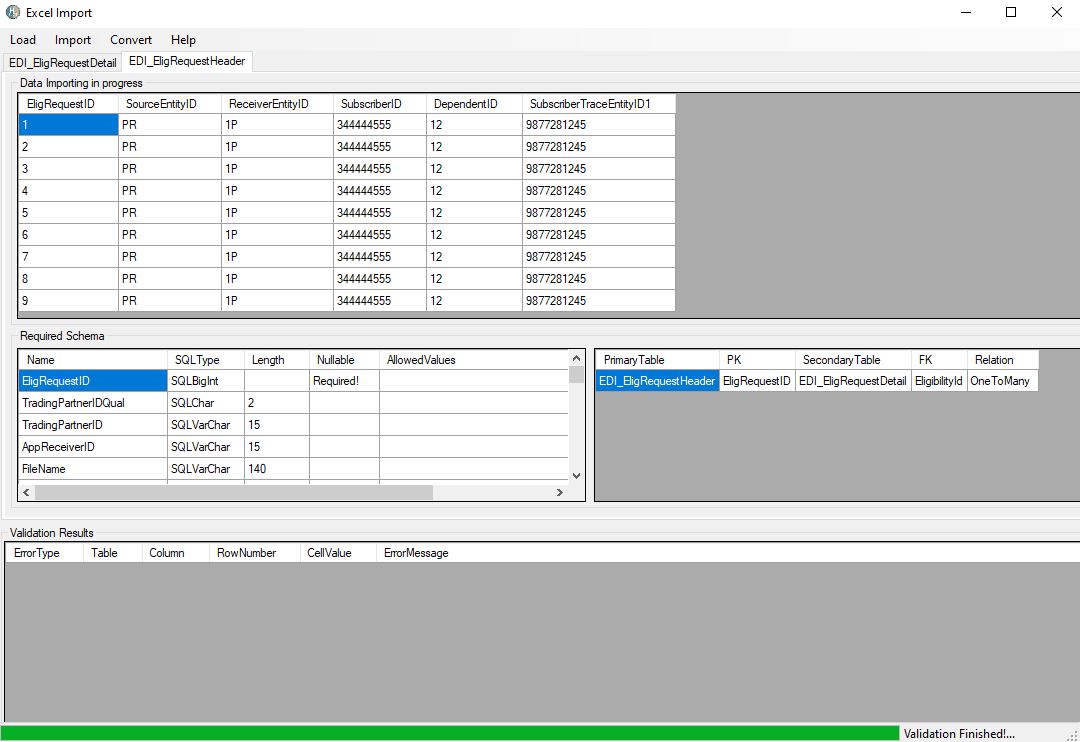The height and width of the screenshot is (742, 1080).
Task: Click the EDI_EligRequestDetail secondary table cell
Action: [853, 381]
